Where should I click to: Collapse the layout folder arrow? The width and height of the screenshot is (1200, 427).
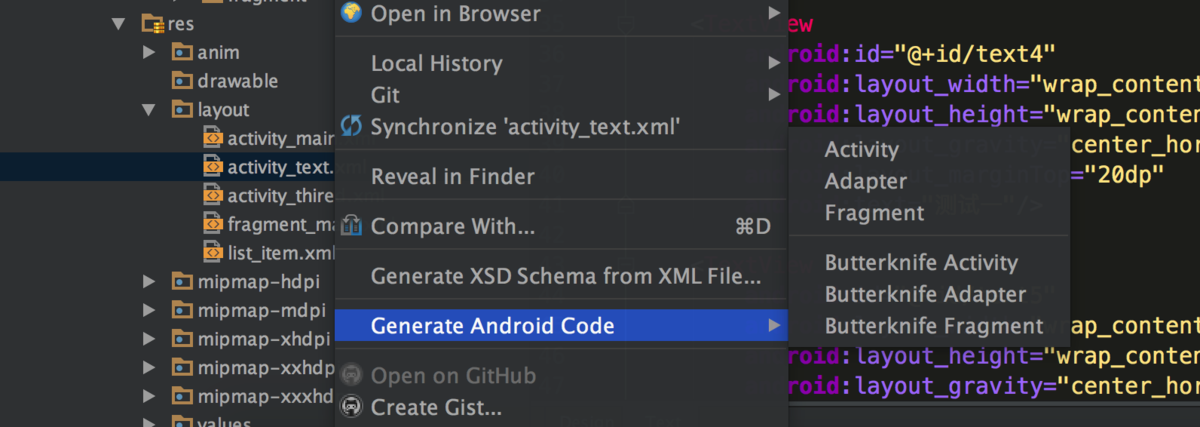click(x=150, y=110)
